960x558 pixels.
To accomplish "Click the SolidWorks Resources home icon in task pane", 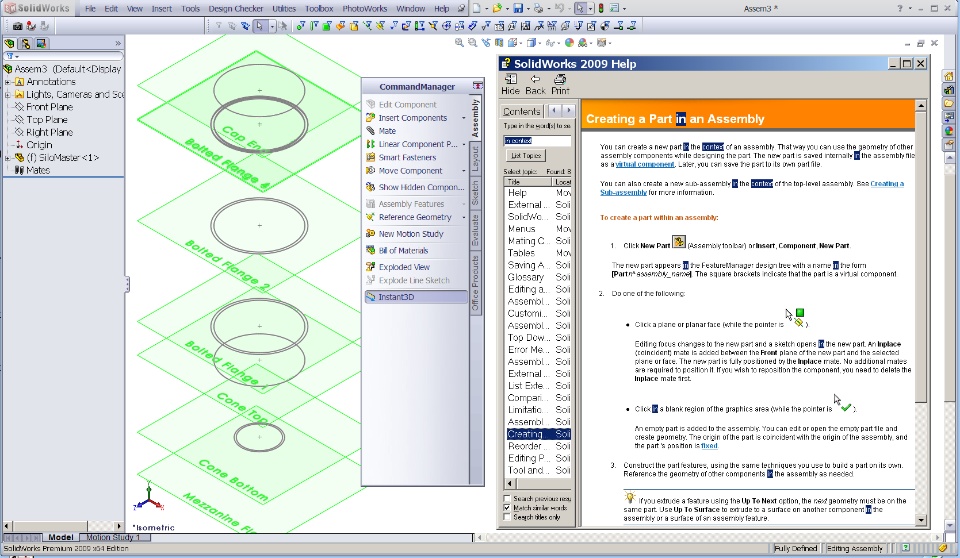I will [948, 76].
